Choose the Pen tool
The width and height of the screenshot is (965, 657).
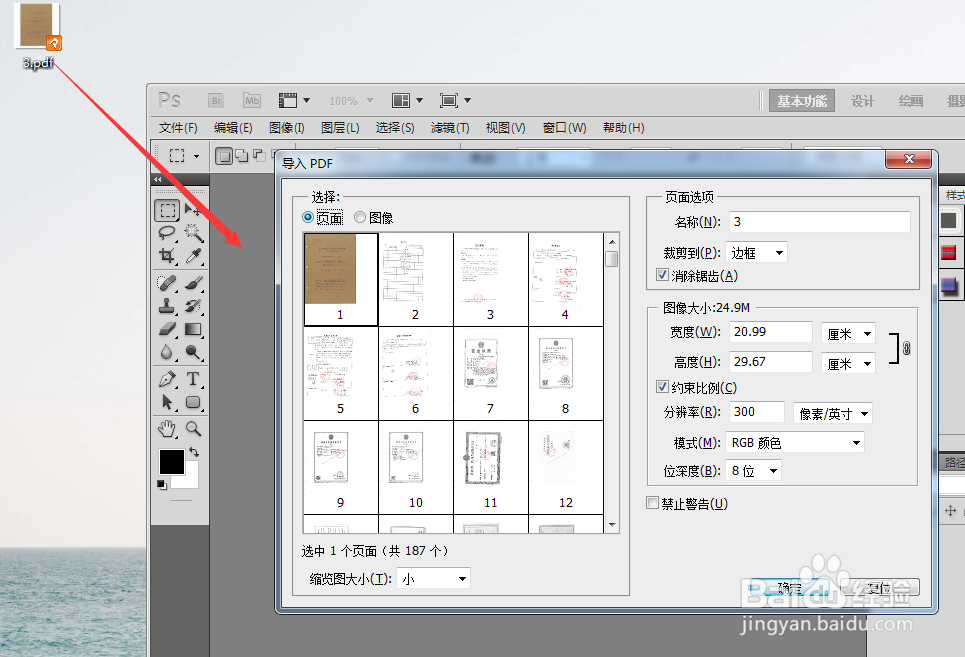coord(166,378)
